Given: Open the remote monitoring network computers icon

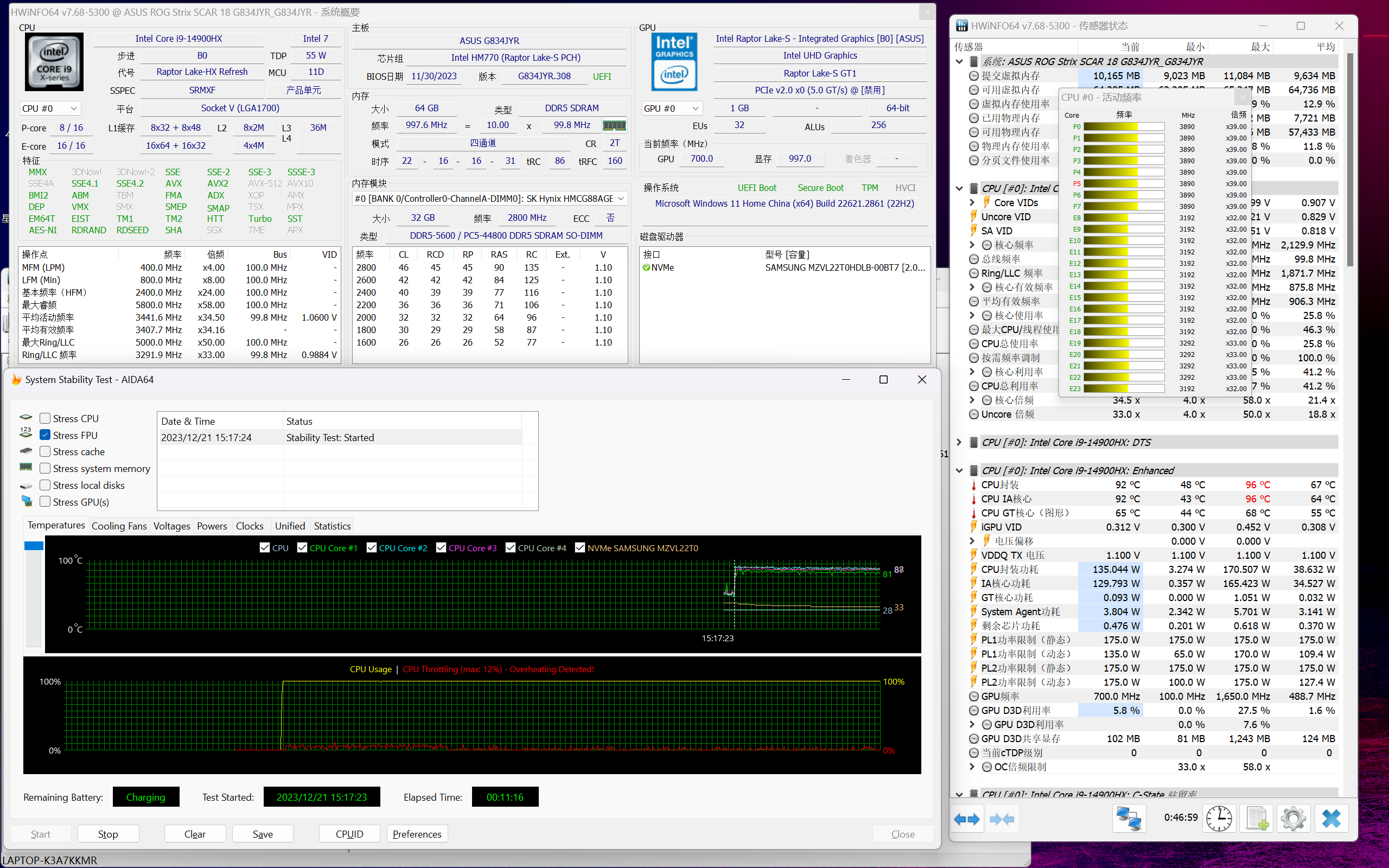Looking at the screenshot, I should click(x=1129, y=819).
